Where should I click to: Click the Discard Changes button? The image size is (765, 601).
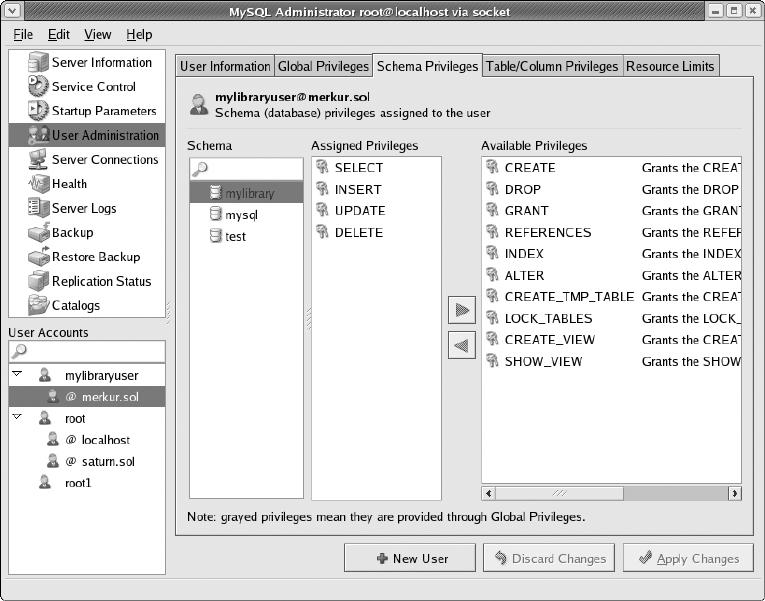[x=549, y=558]
